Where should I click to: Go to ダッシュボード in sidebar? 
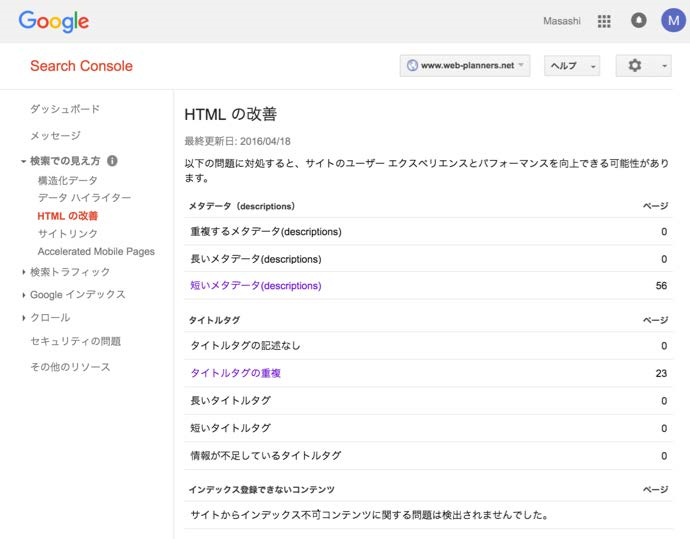65,109
